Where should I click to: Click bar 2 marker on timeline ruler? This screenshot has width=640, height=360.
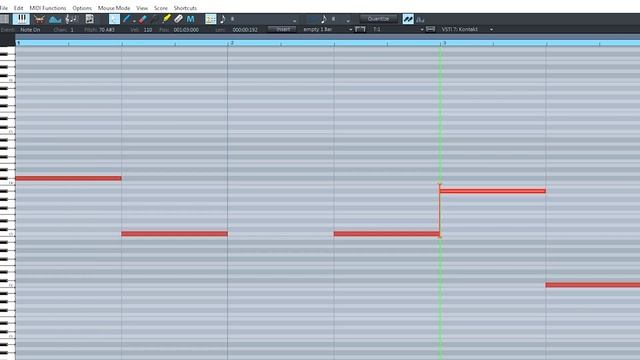point(231,43)
